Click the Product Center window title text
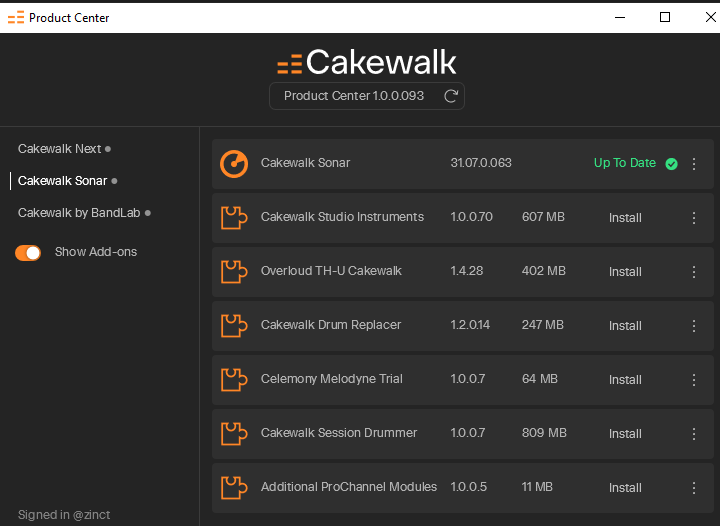This screenshot has width=720, height=526. click(69, 18)
